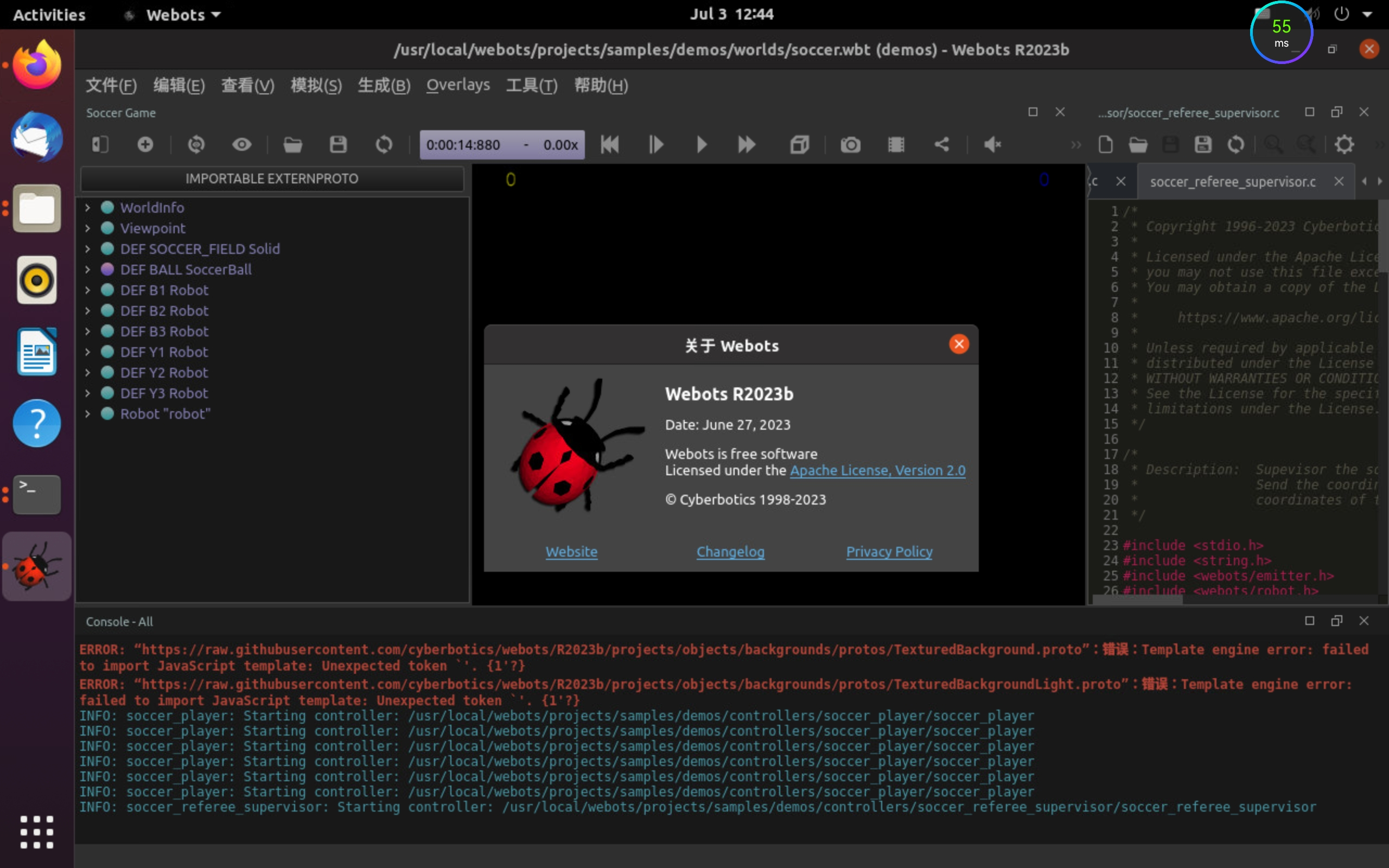Open the IMPORTABLE EXTERNPROTO dropdown
1389x868 pixels.
tap(271, 178)
